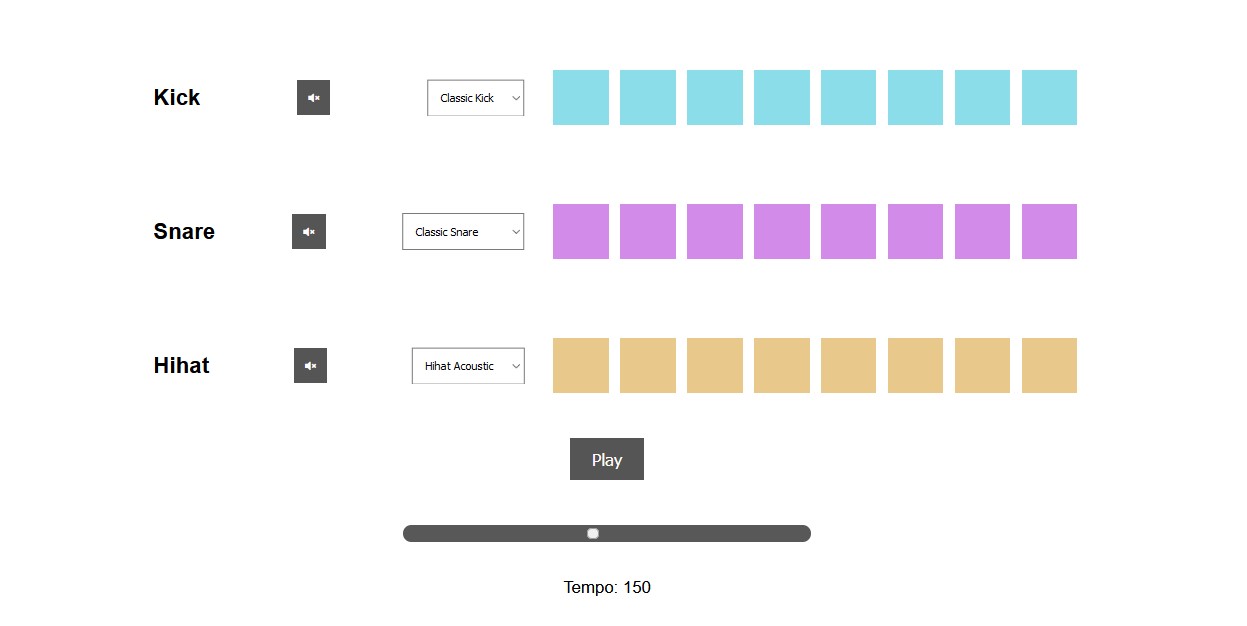The width and height of the screenshot is (1247, 626).
Task: Mute the Hihat track speaker icon
Action: pyautogui.click(x=310, y=366)
